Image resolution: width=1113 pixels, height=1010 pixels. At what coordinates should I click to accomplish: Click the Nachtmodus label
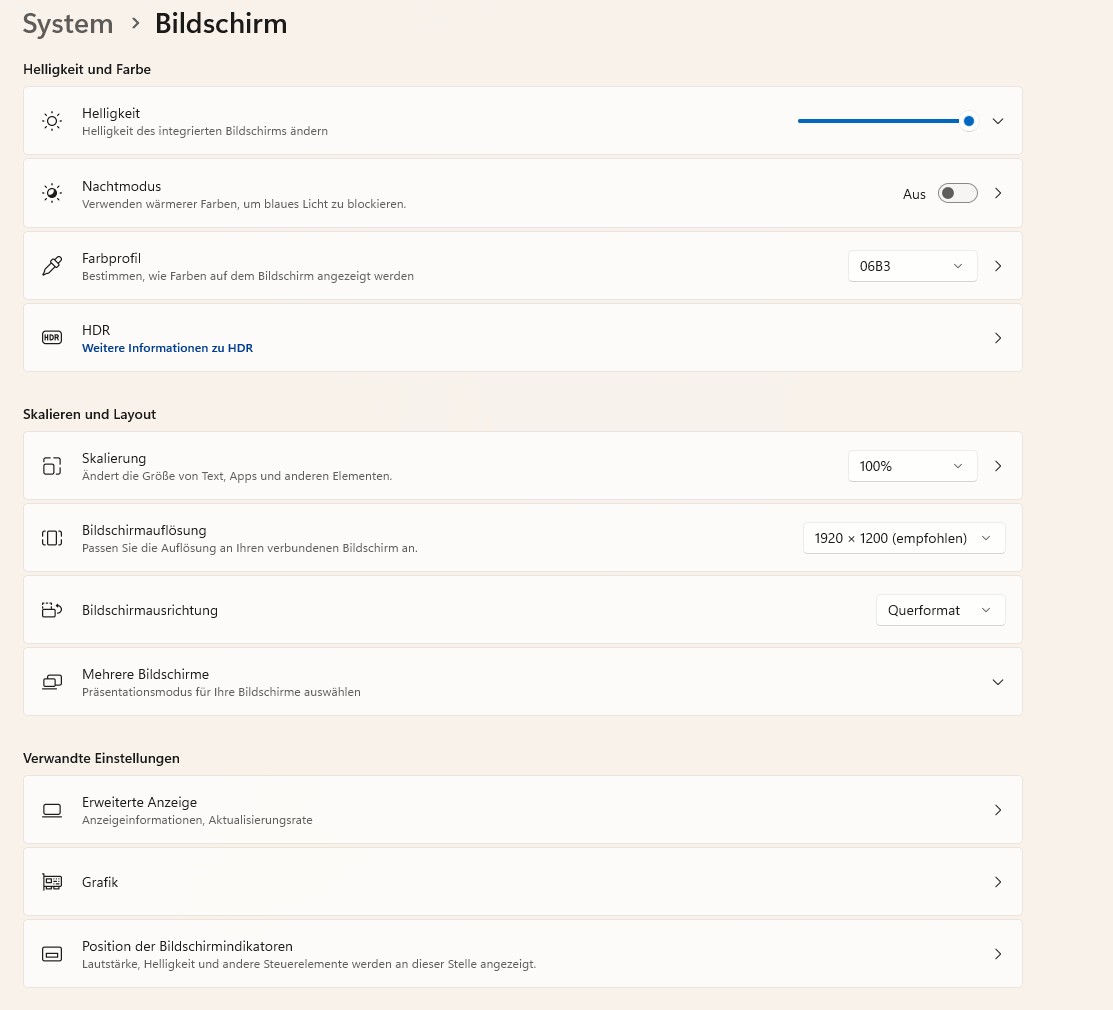(121, 186)
